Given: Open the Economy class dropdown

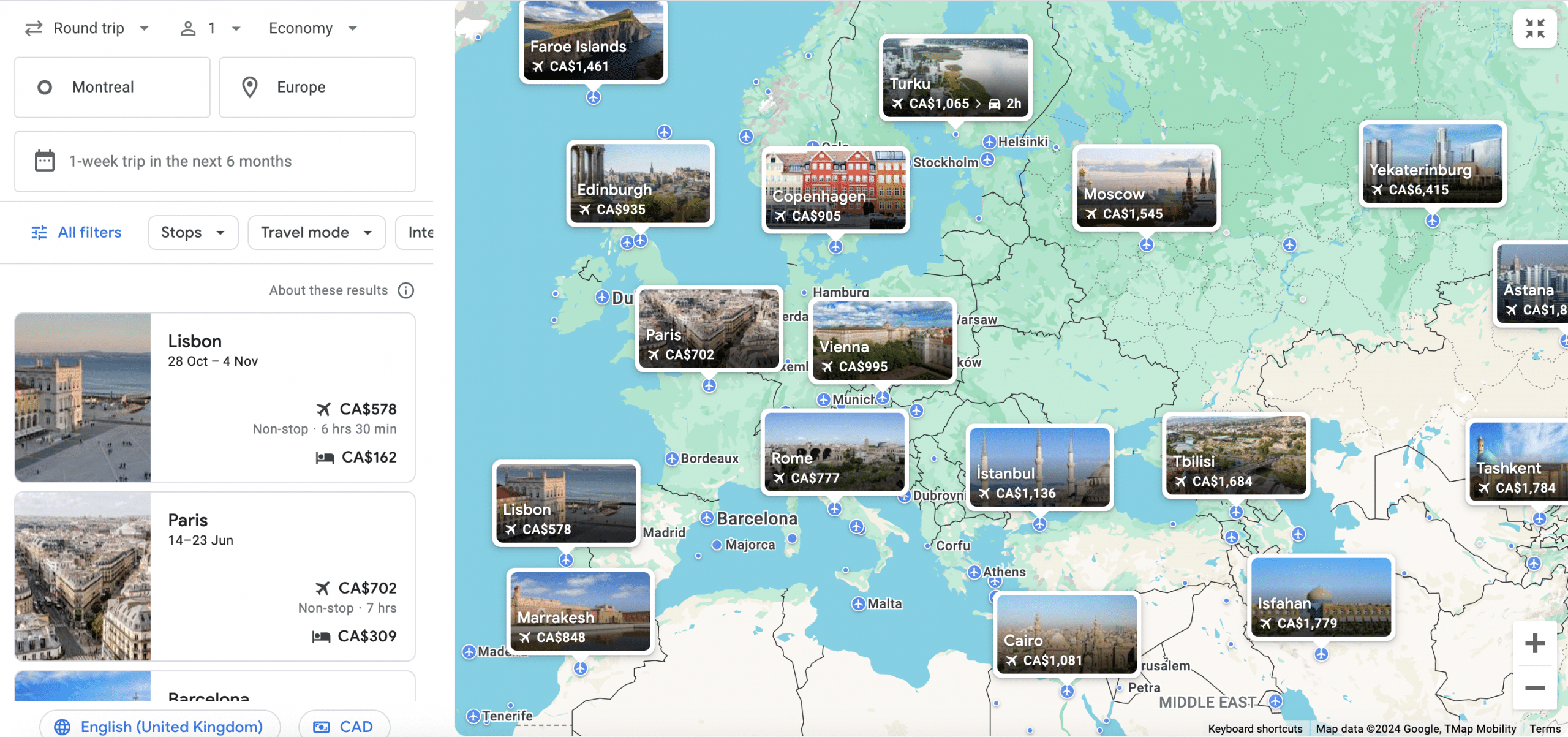Looking at the screenshot, I should [312, 28].
